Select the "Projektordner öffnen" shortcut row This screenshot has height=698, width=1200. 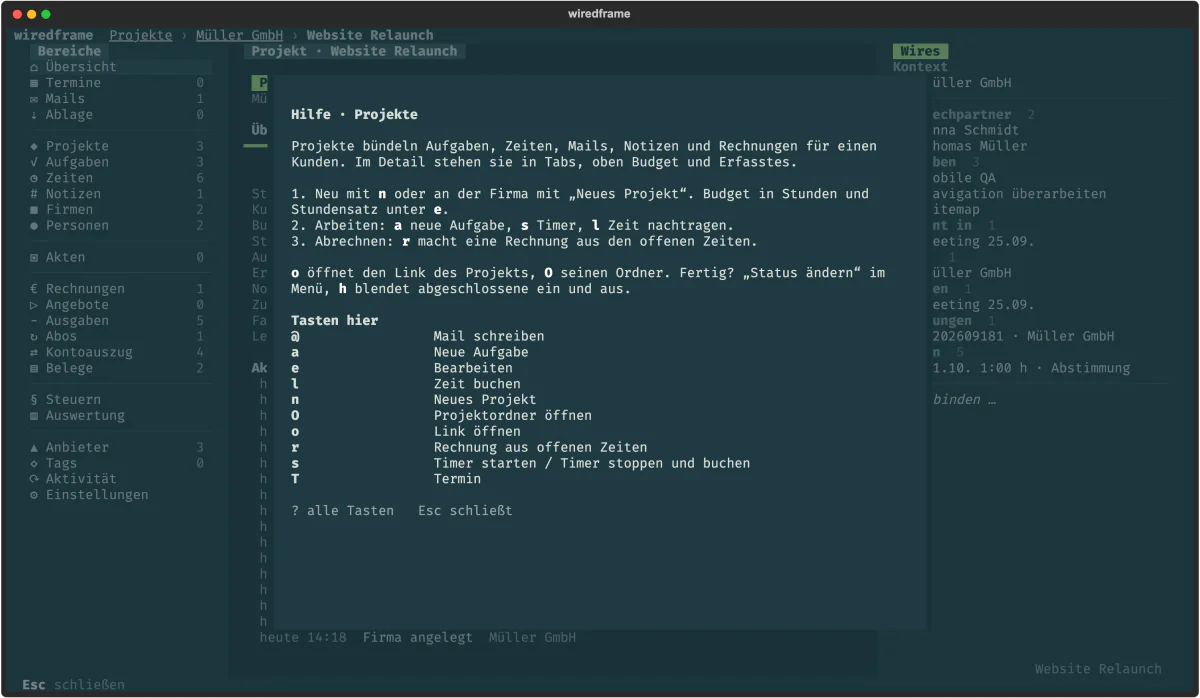(442, 416)
